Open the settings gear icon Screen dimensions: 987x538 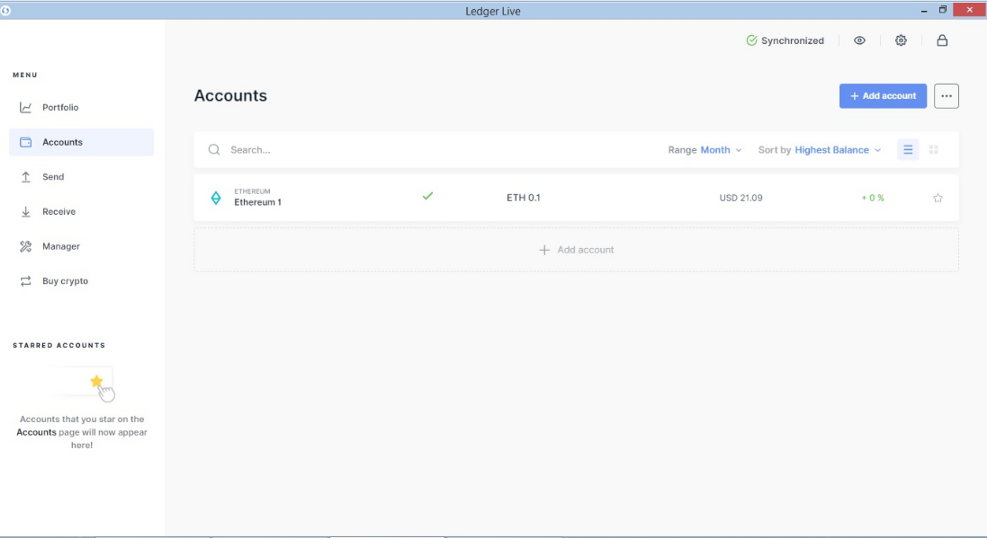pyautogui.click(x=901, y=40)
